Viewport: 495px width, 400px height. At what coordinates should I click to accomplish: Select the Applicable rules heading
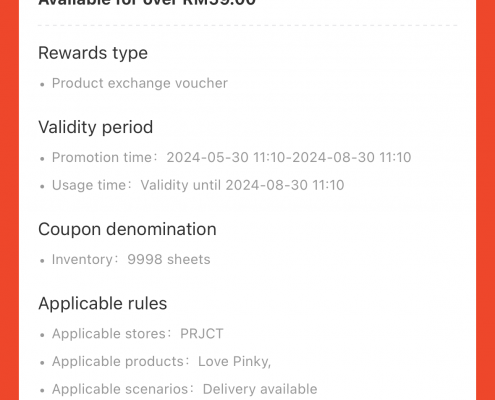click(x=103, y=304)
